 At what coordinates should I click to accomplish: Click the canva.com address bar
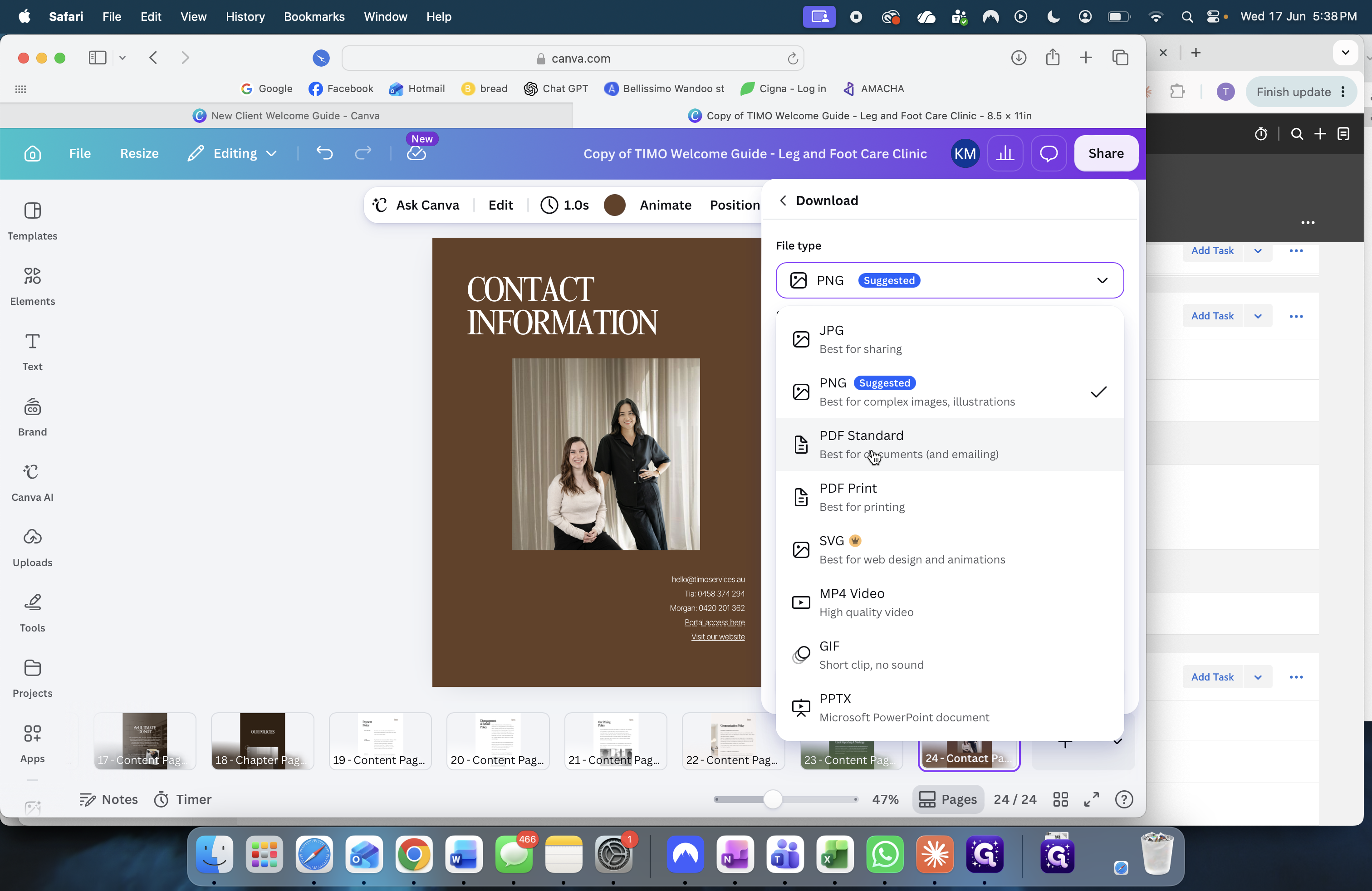pos(573,58)
